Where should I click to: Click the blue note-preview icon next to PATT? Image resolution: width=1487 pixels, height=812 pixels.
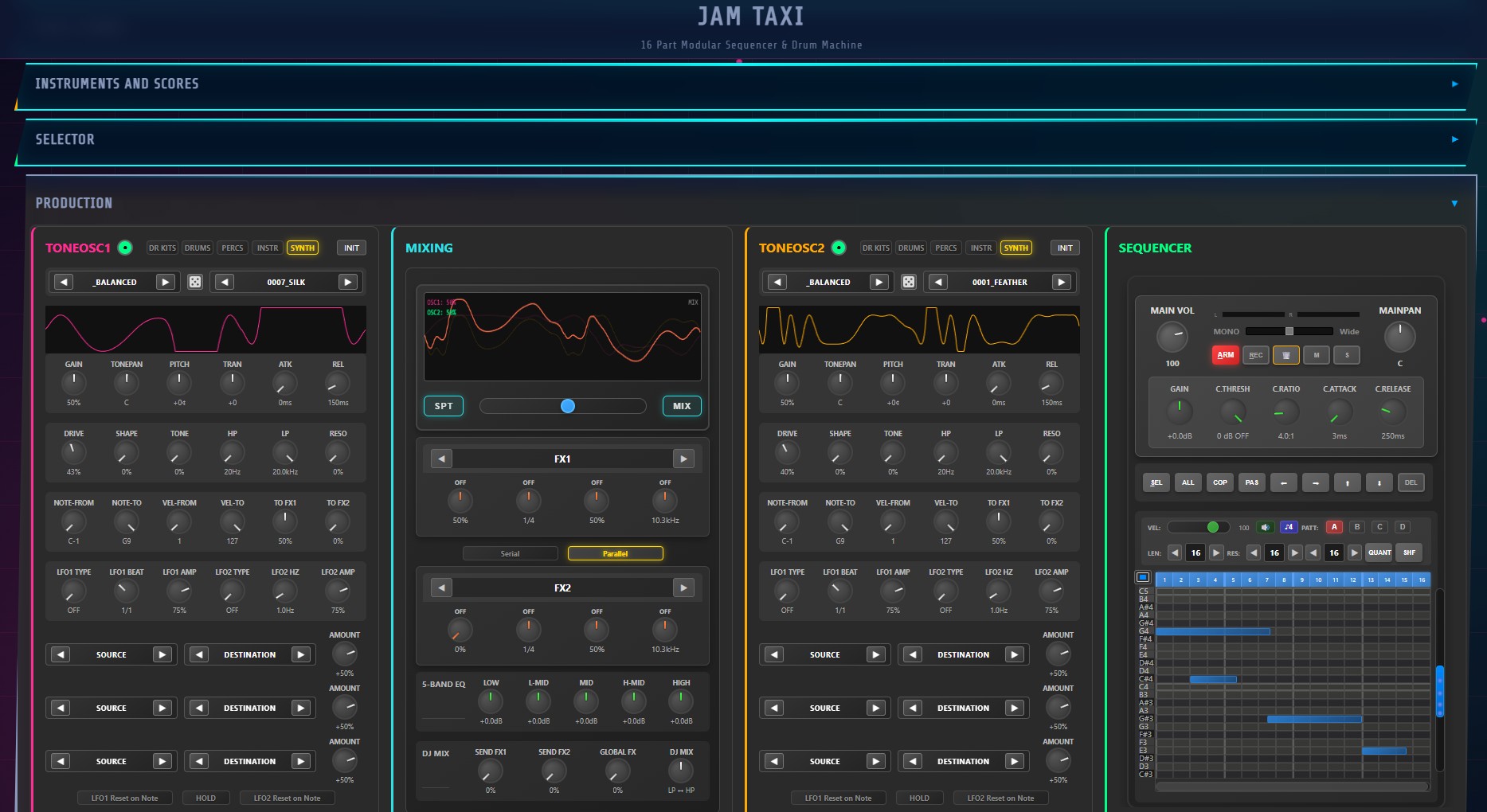(1288, 526)
